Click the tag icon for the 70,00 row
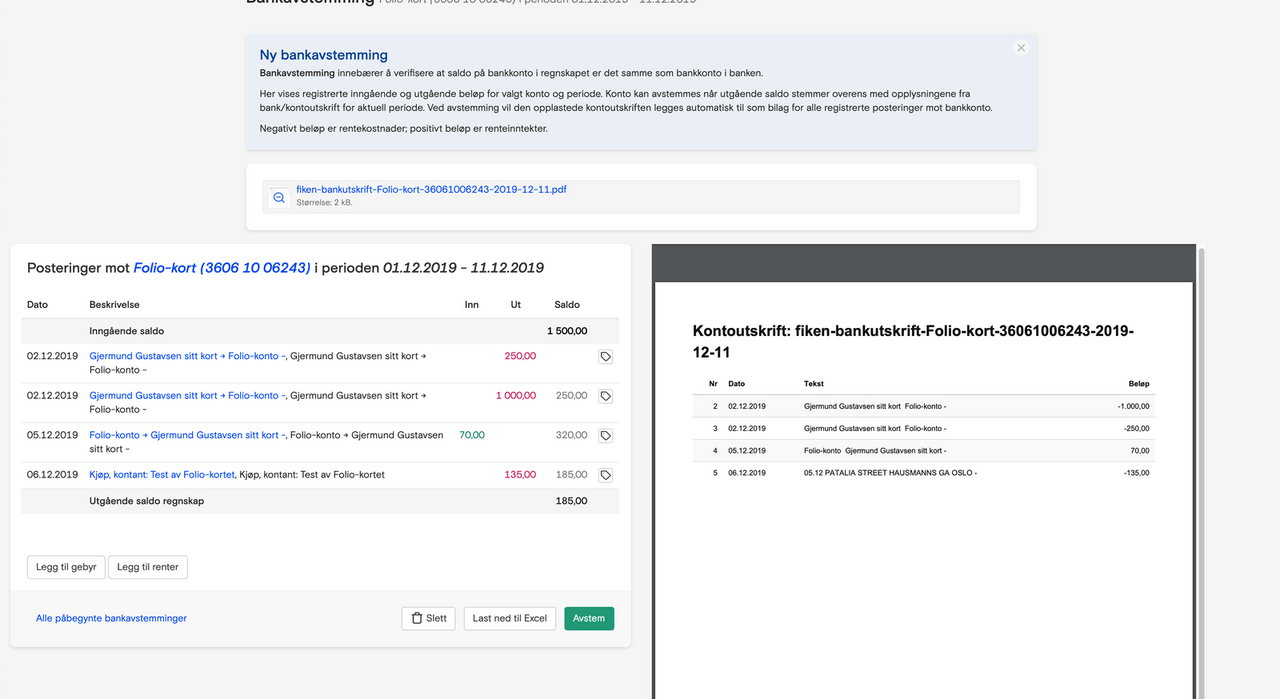Viewport: 1280px width, 699px height. click(606, 436)
